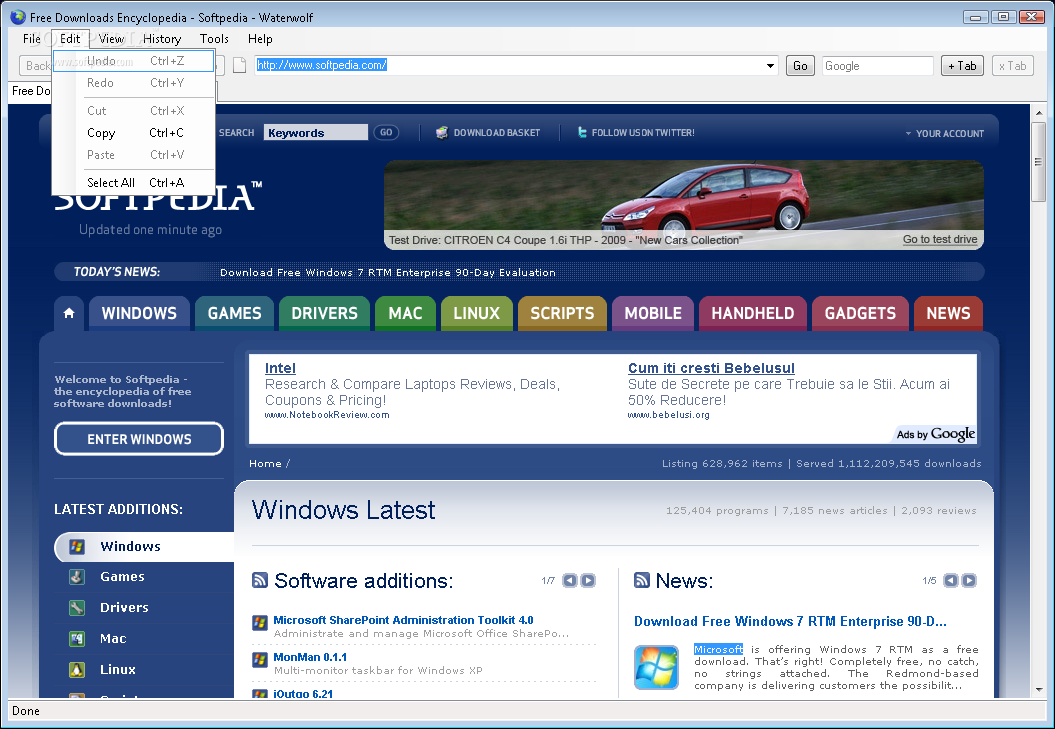Open Microsoft SharePoint Administration Toolkit 4.0 link
The height and width of the screenshot is (729, 1055).
coord(403,620)
